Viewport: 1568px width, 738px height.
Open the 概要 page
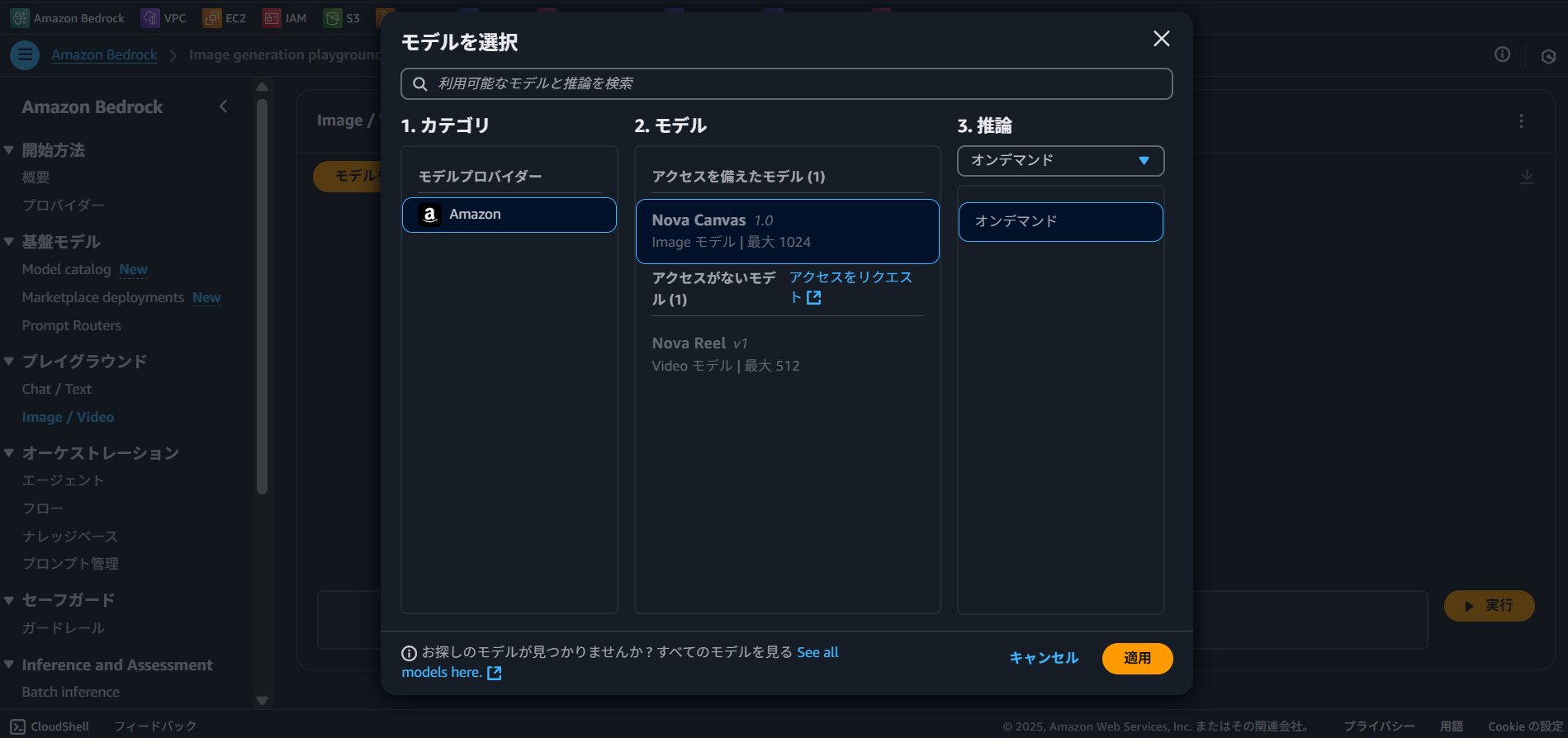36,177
